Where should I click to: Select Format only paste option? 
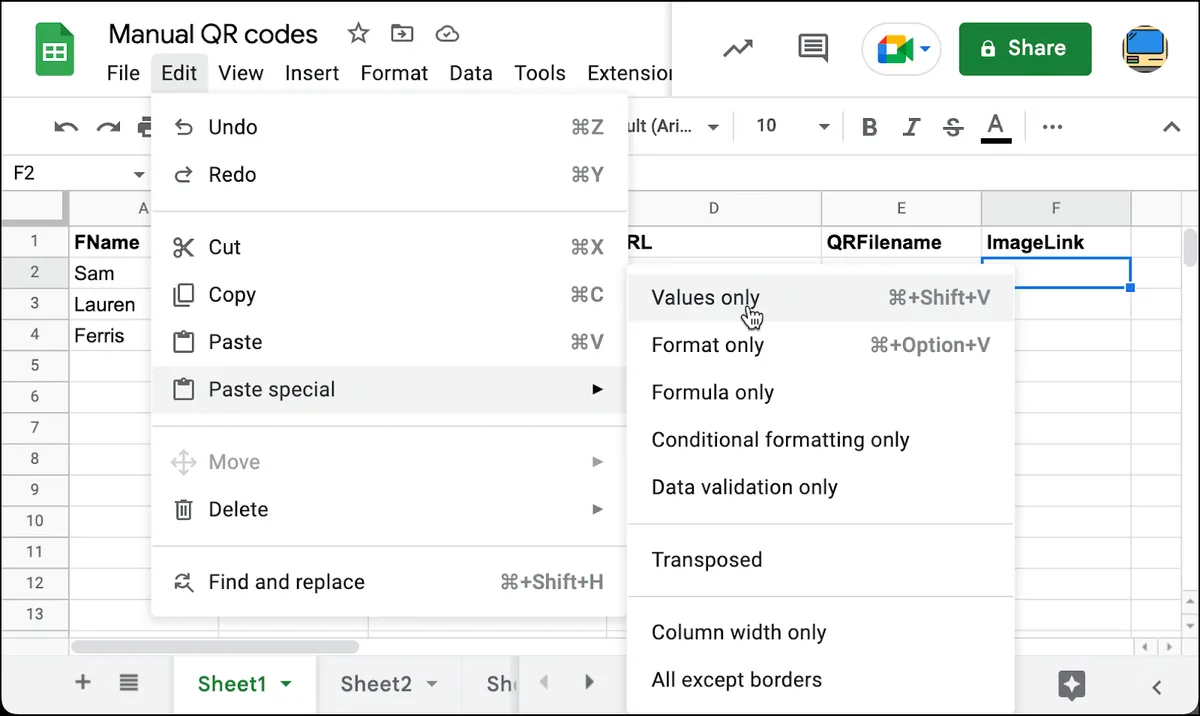[x=821, y=345]
